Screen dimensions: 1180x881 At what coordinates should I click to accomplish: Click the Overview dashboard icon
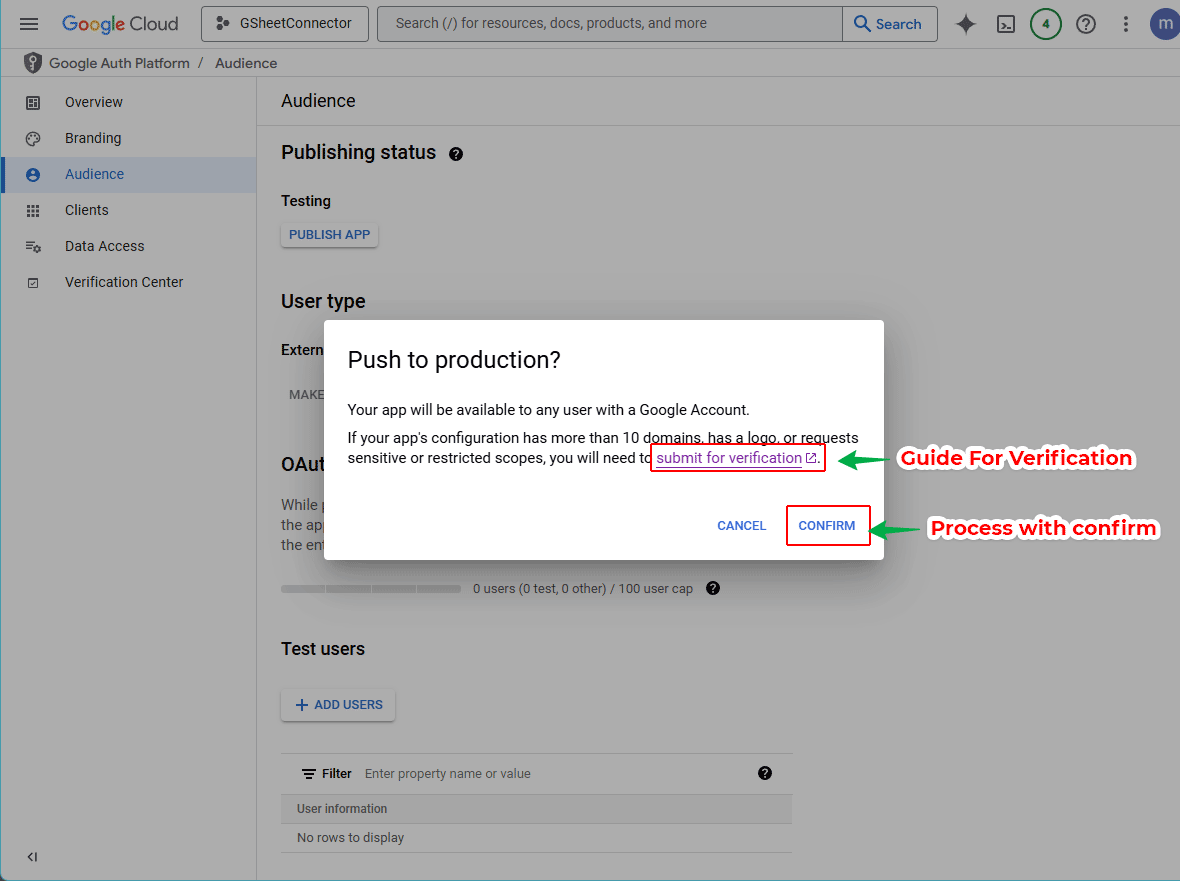click(x=33, y=103)
